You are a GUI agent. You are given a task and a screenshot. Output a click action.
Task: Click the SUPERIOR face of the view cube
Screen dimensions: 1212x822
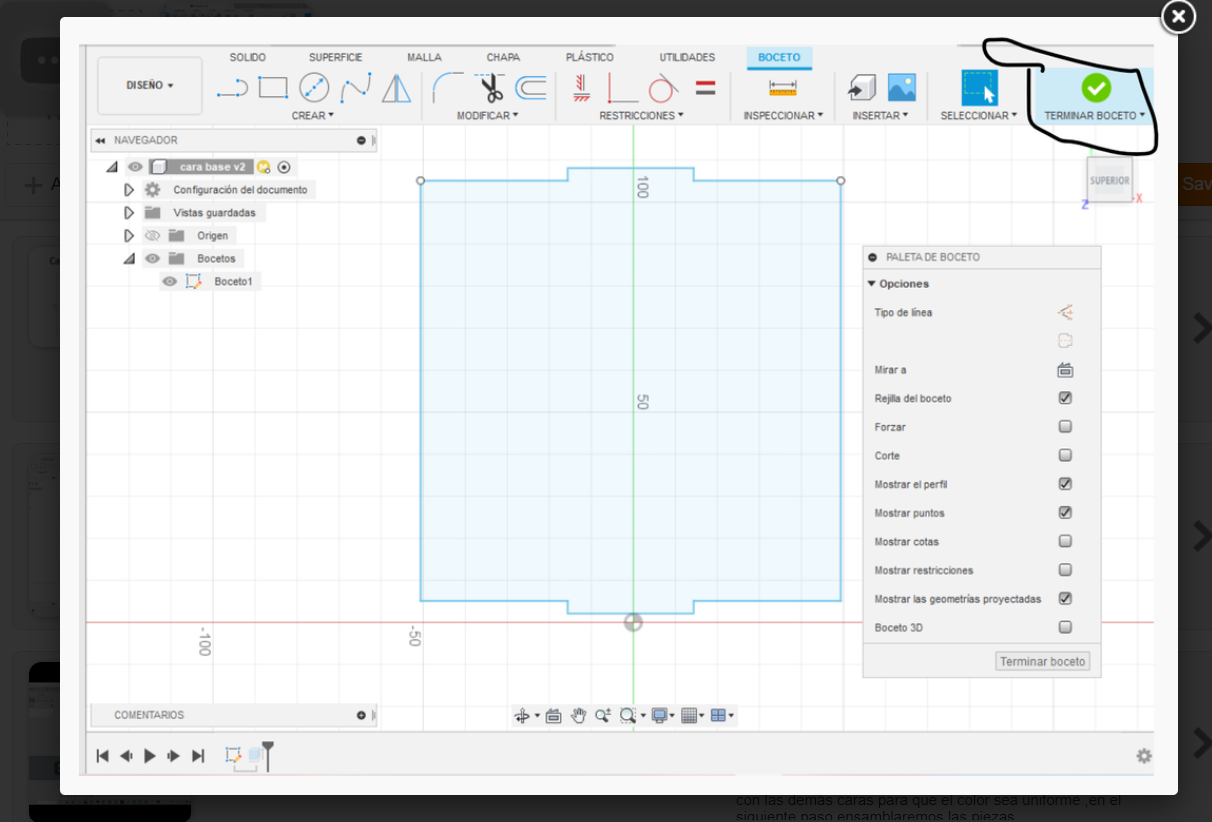(x=1110, y=181)
